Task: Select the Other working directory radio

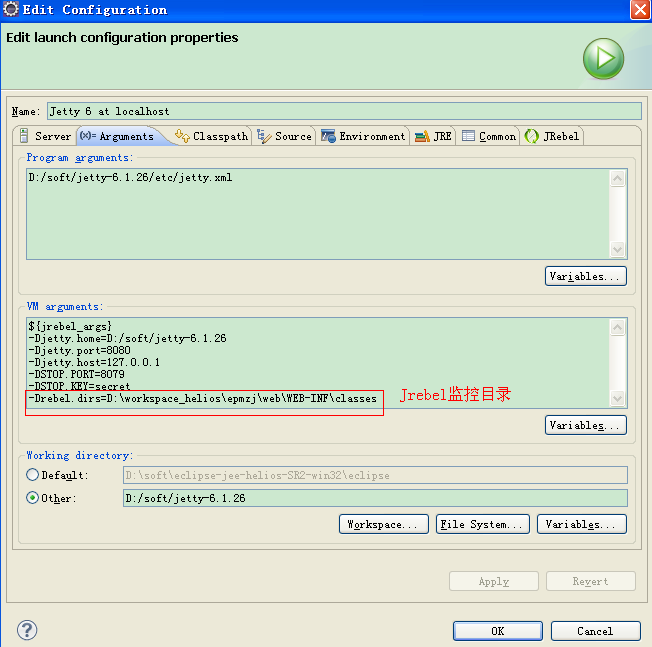Action: tap(32, 498)
